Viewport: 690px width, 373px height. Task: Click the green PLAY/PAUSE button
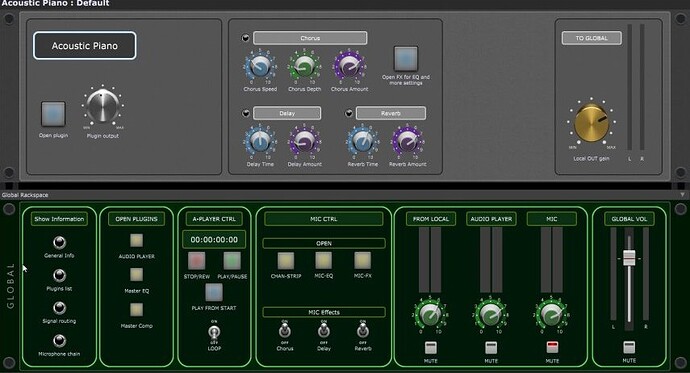[232, 261]
